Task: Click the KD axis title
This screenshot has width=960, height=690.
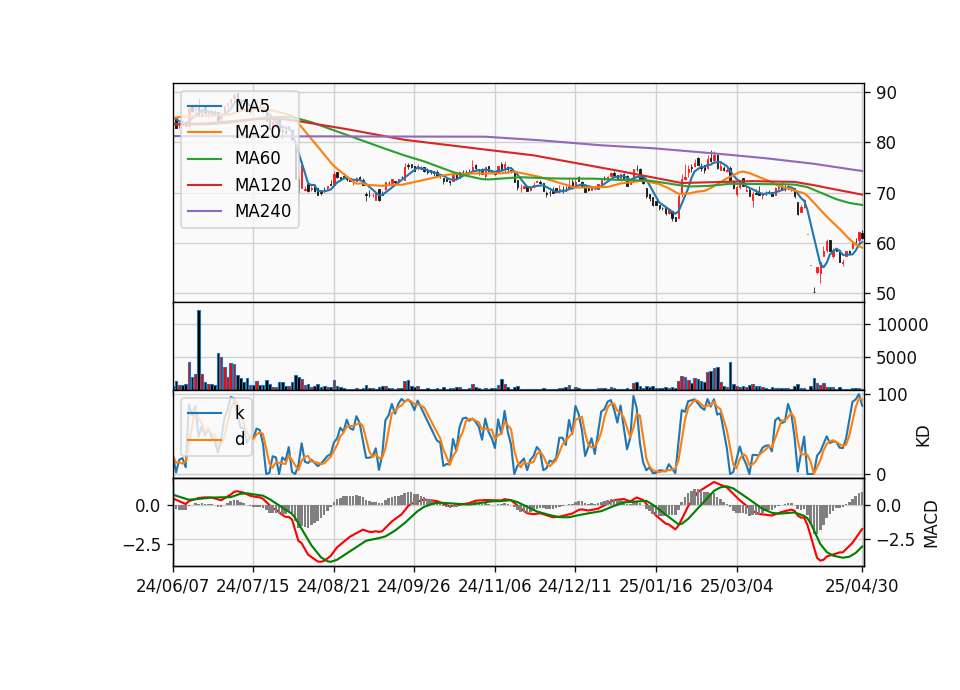Action: click(923, 436)
